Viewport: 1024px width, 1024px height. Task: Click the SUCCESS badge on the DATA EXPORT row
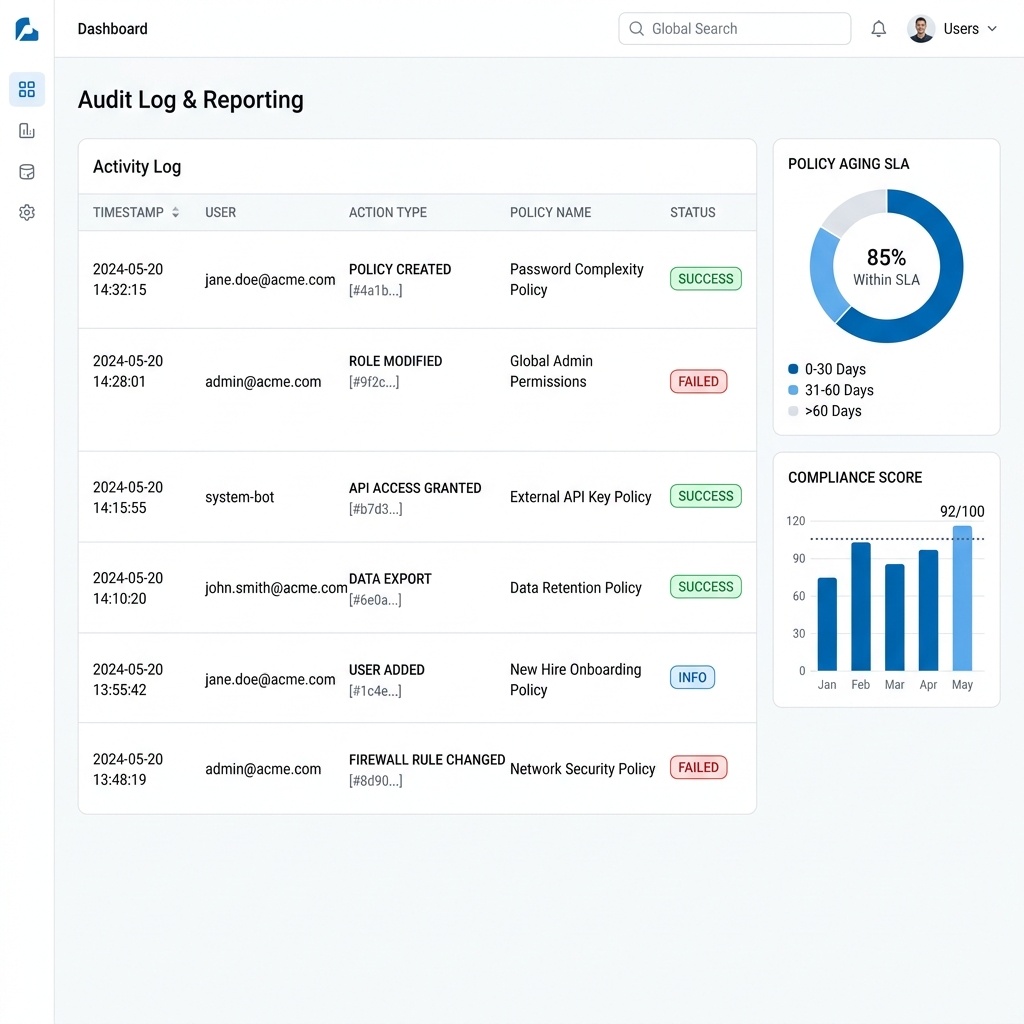click(x=705, y=587)
